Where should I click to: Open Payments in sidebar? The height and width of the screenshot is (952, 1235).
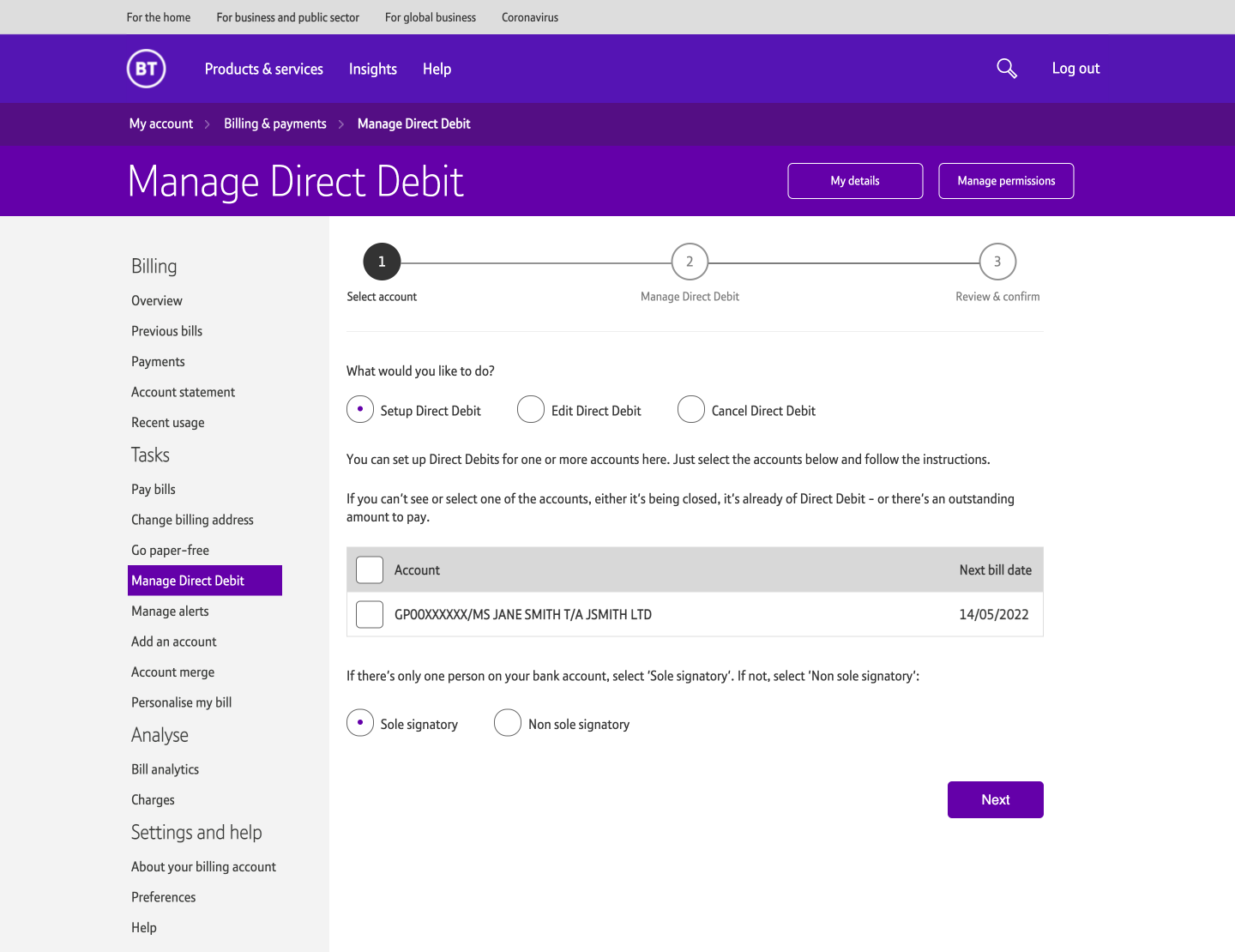(x=158, y=362)
